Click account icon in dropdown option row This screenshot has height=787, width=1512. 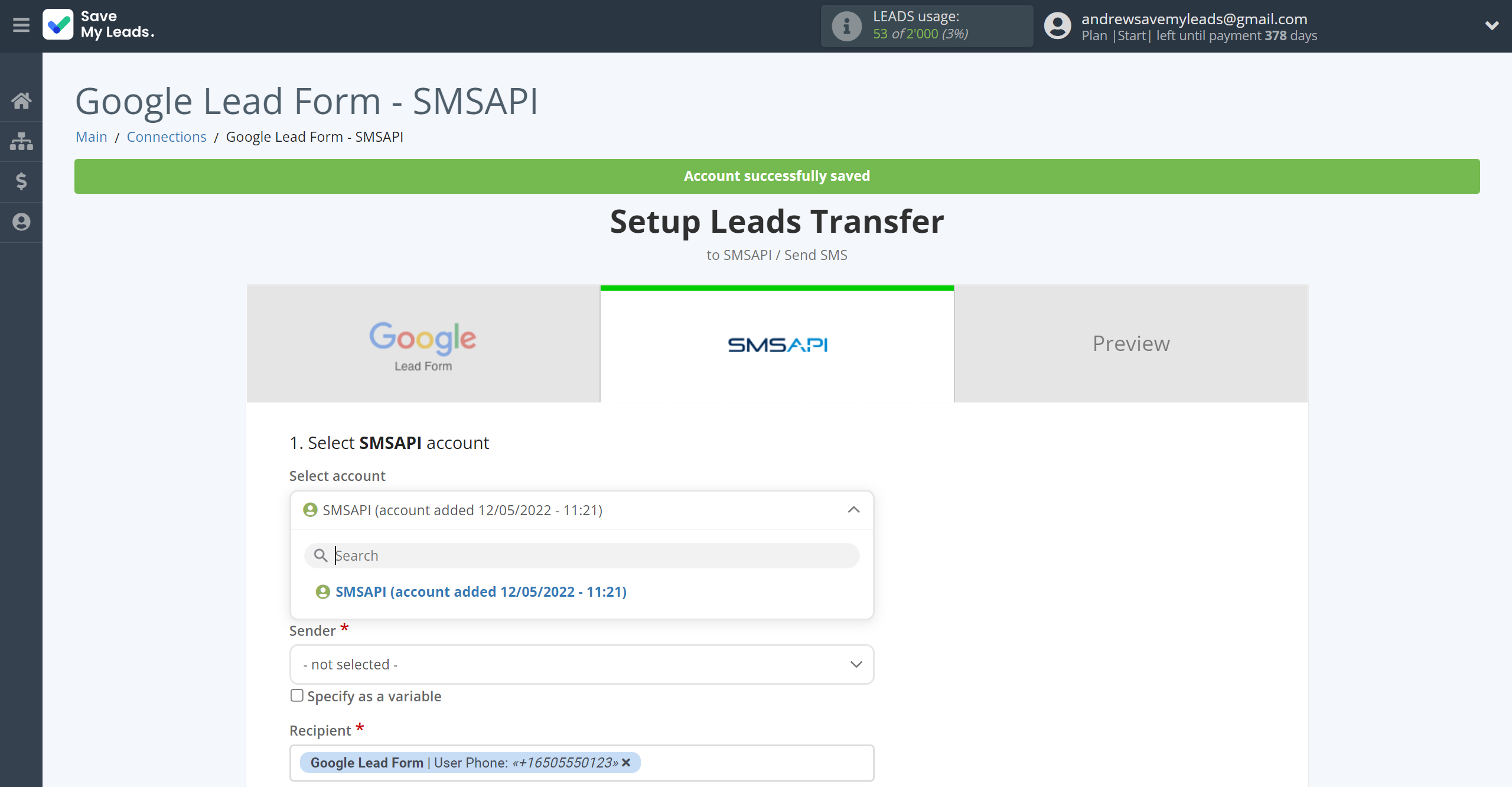(x=322, y=591)
